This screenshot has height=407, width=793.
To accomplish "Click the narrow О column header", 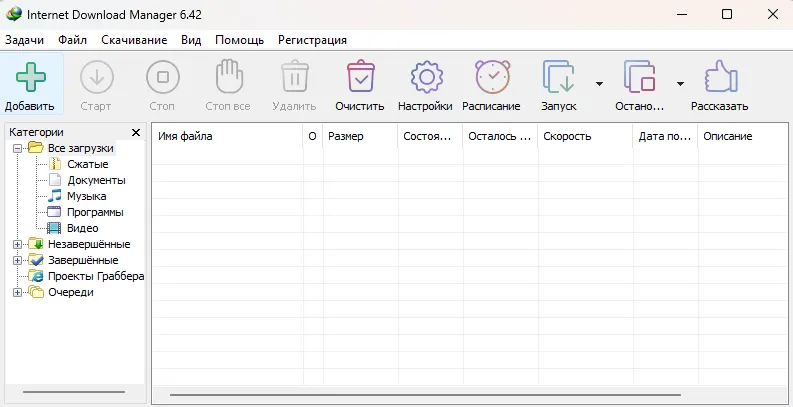I will point(313,136).
